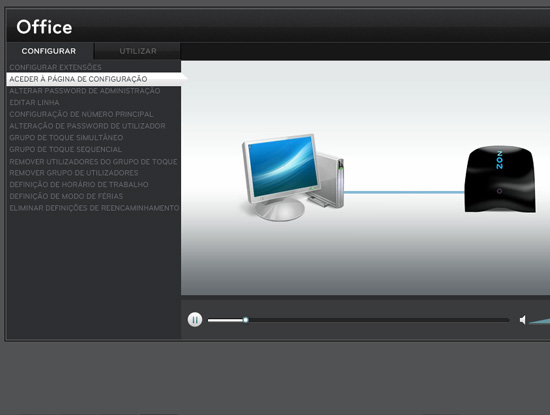
Task: Adjust the volume level ramp
Action: click(x=539, y=320)
